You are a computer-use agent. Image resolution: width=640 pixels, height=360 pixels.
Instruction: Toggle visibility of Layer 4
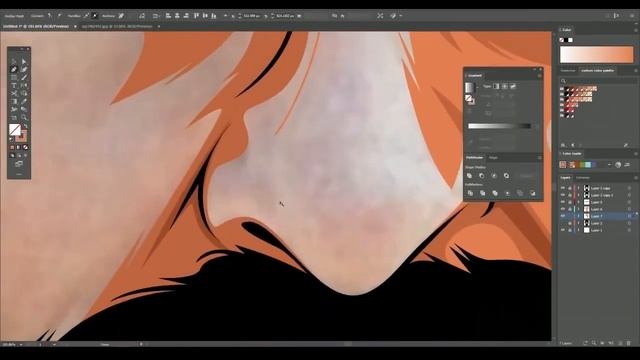click(563, 209)
